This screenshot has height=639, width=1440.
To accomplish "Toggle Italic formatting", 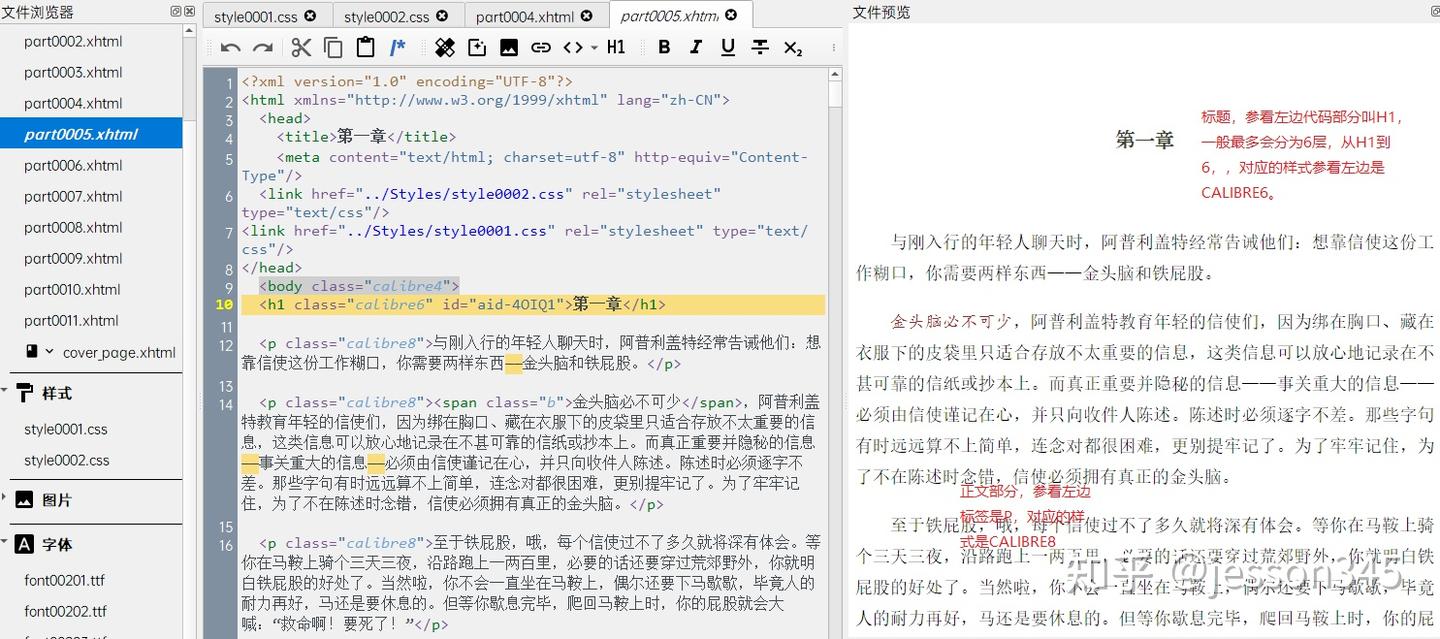I will pyautogui.click(x=695, y=47).
